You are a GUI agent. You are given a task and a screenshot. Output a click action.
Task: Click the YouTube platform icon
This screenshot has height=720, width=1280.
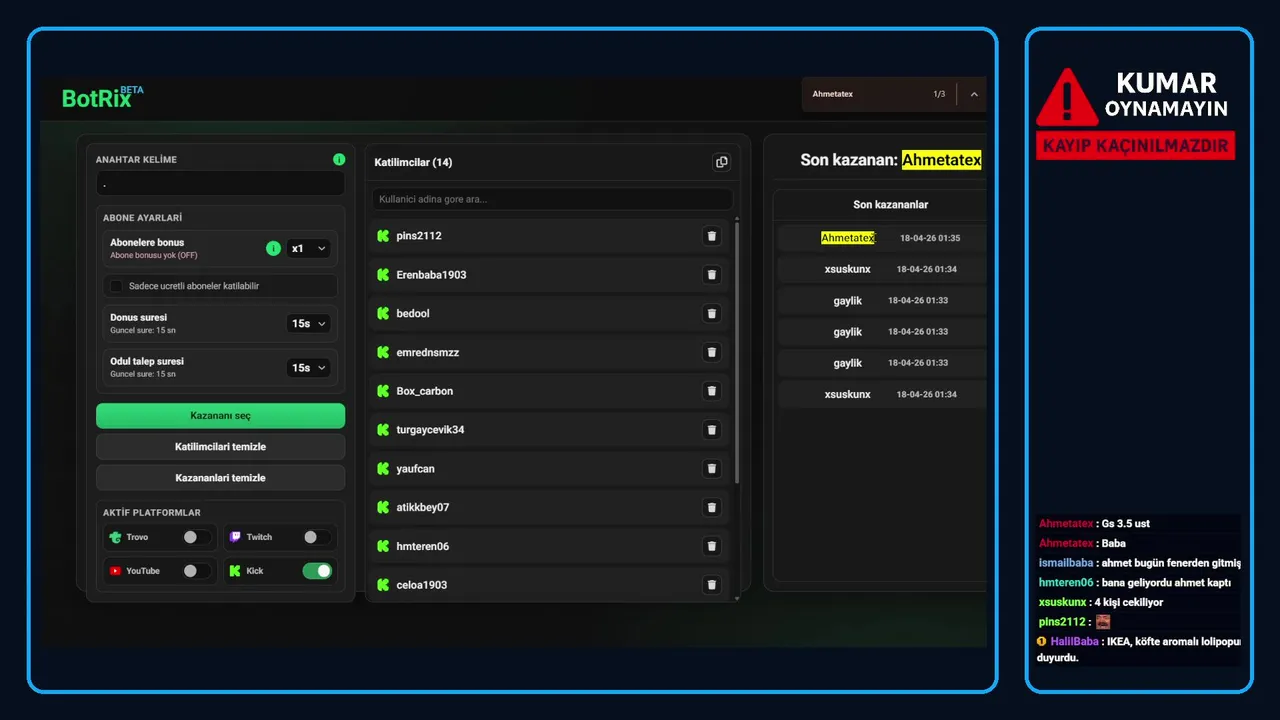click(x=115, y=571)
